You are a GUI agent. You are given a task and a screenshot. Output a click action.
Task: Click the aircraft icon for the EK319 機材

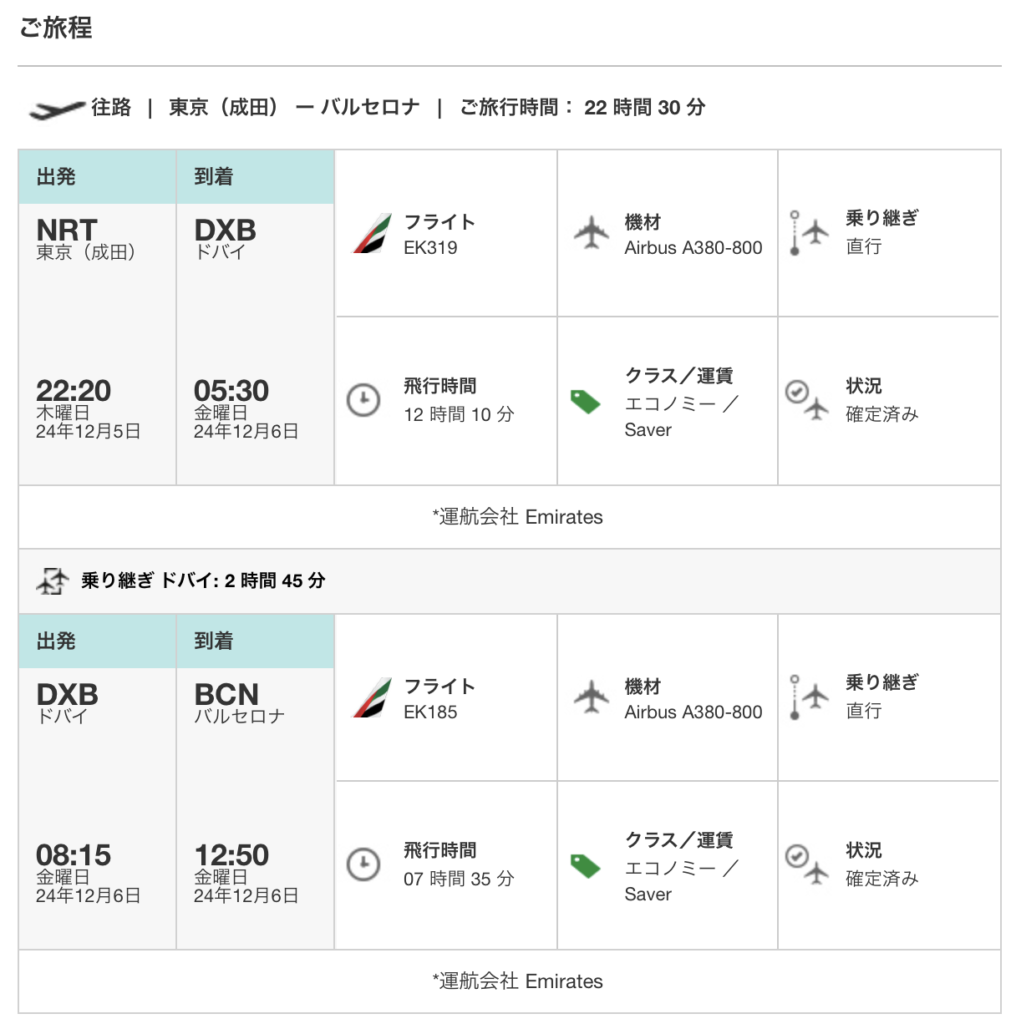pos(592,233)
